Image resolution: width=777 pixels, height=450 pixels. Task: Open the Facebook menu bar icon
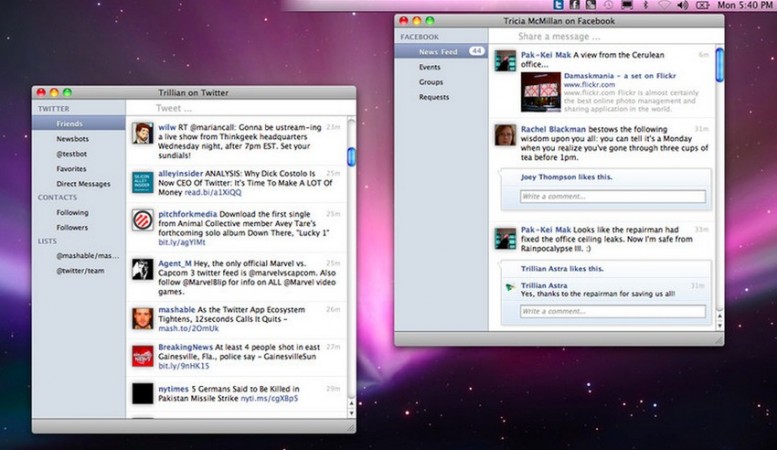click(x=574, y=5)
